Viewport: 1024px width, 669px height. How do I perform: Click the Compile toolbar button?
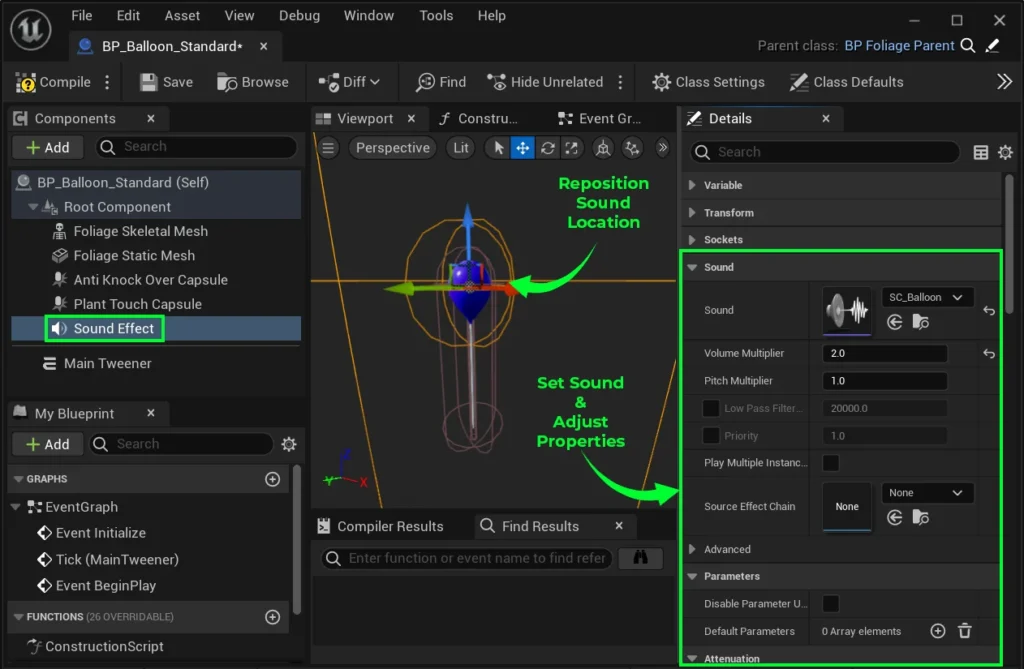click(x=54, y=82)
